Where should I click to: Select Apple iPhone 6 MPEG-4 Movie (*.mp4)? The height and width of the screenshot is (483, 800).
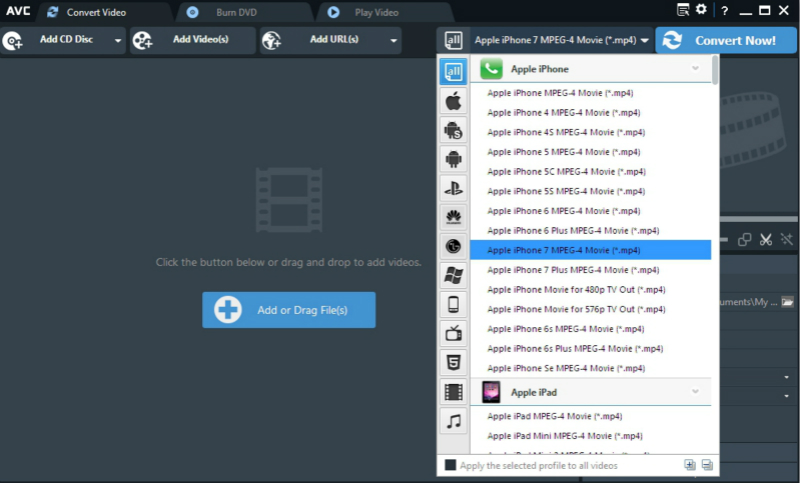tap(590, 211)
